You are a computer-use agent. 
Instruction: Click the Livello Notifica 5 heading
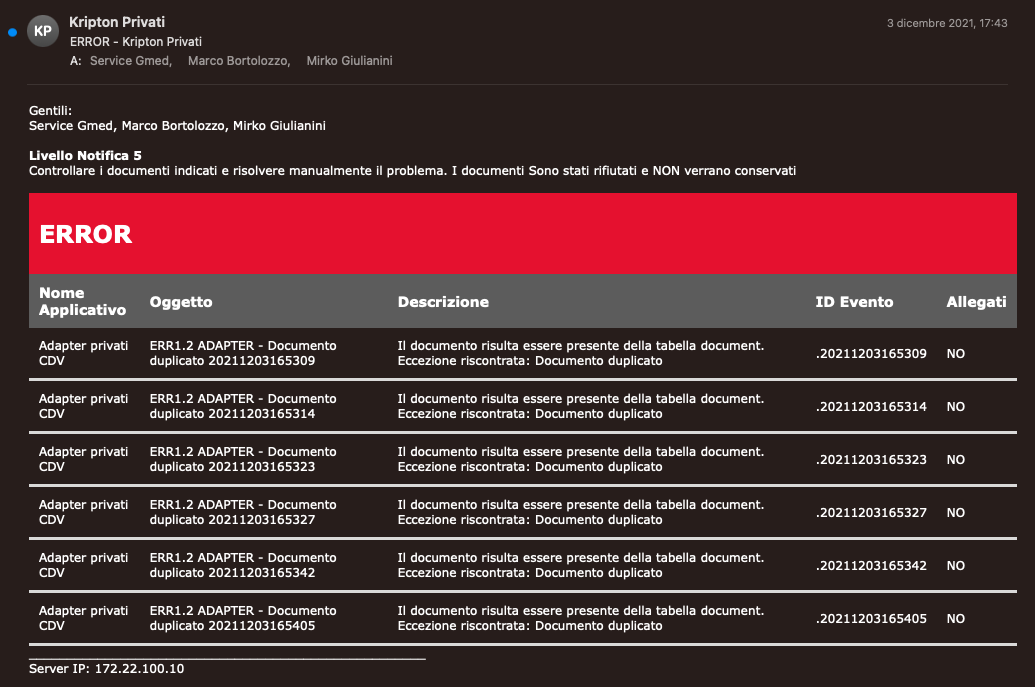(85, 156)
